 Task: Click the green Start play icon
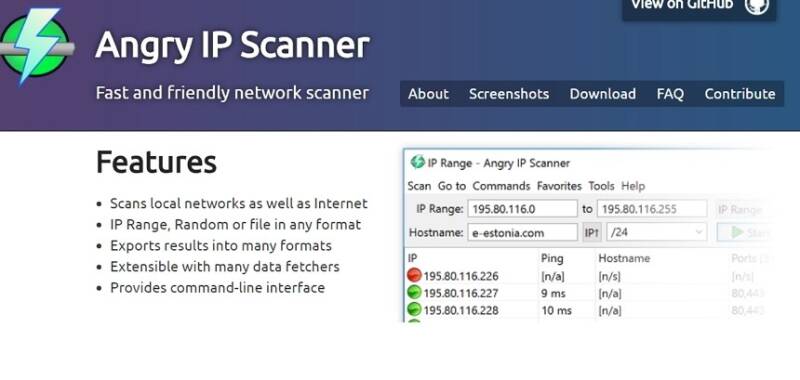point(737,233)
